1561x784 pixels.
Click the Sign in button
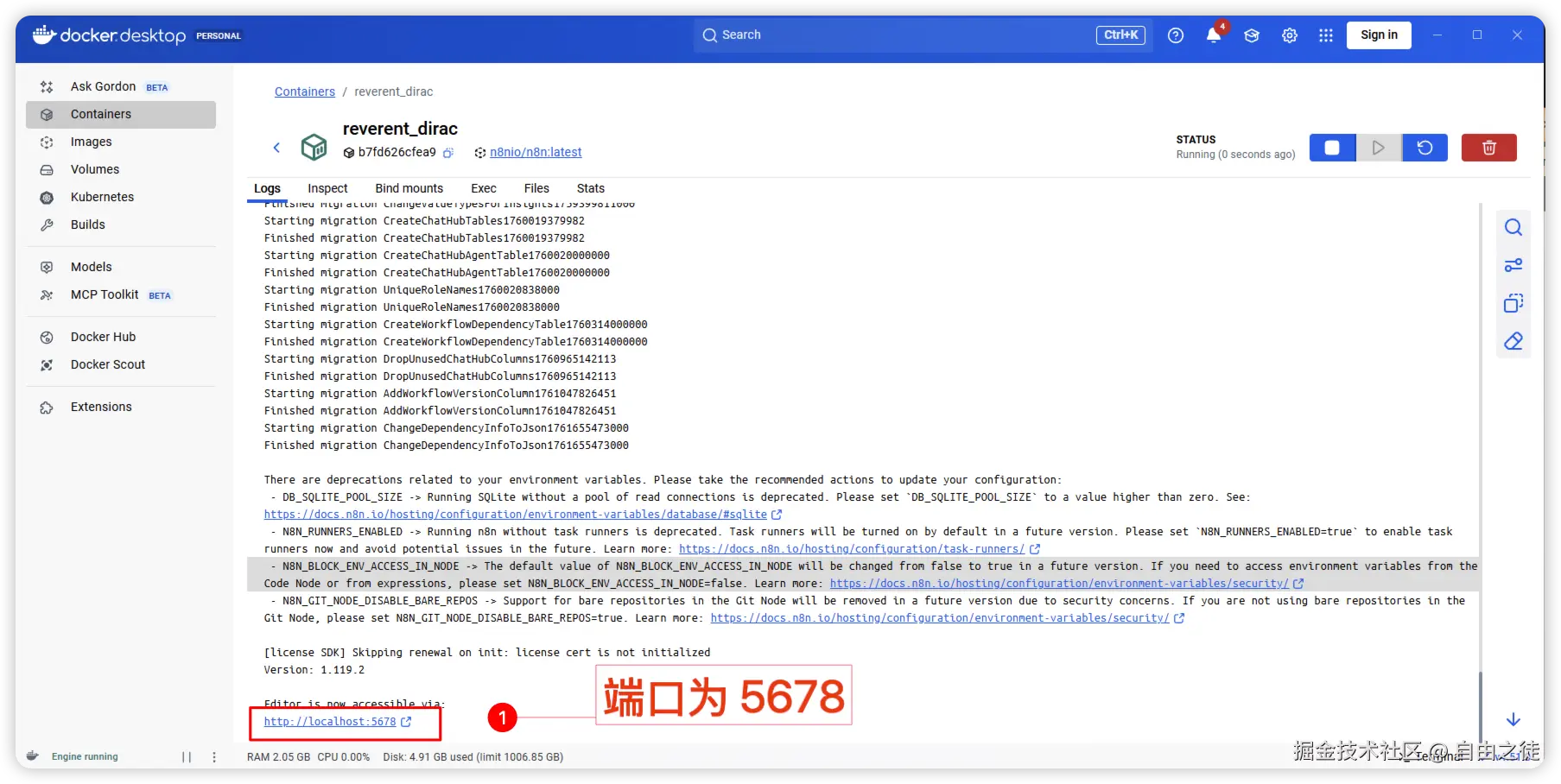(x=1379, y=35)
